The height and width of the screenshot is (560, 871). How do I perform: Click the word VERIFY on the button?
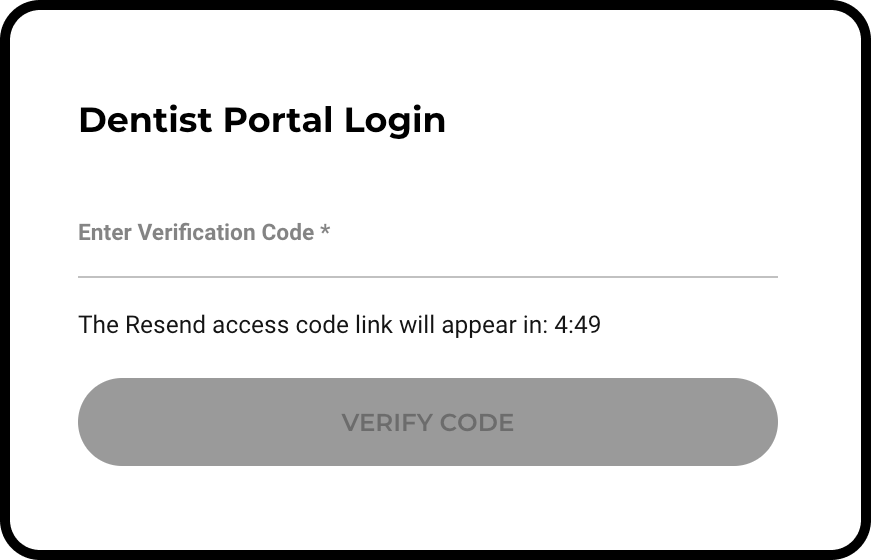pyautogui.click(x=383, y=423)
